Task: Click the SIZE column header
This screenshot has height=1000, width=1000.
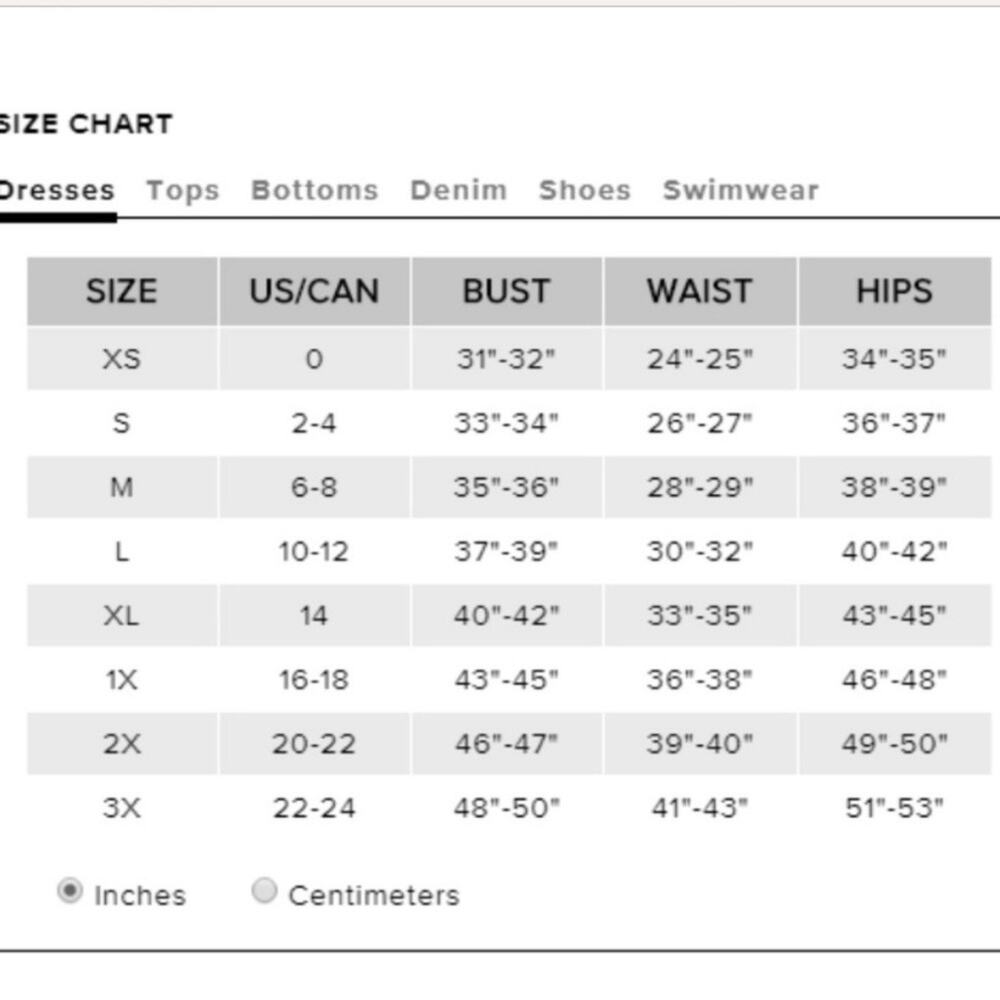Action: pos(122,291)
